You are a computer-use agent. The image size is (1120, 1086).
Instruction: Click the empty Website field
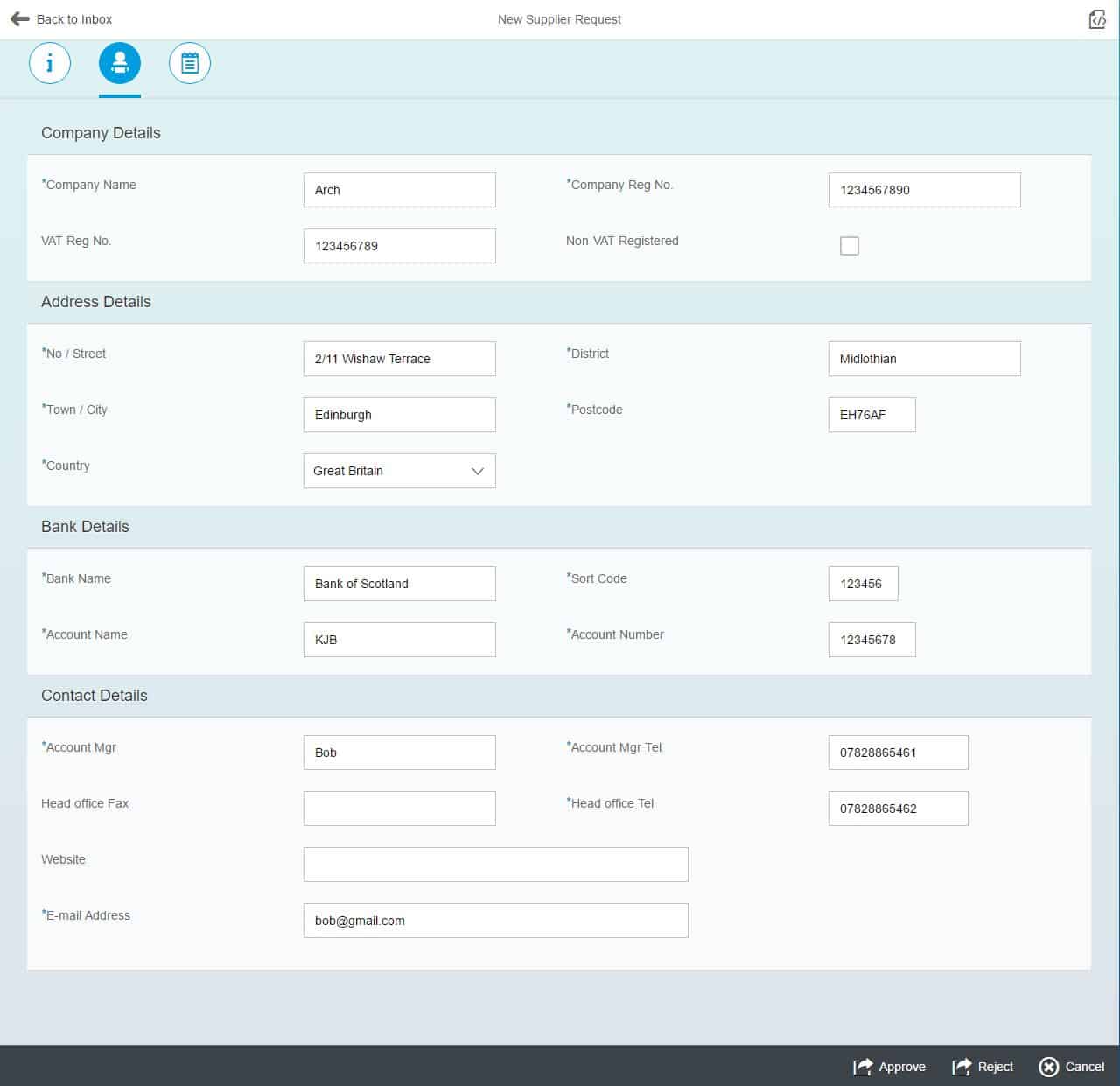496,865
